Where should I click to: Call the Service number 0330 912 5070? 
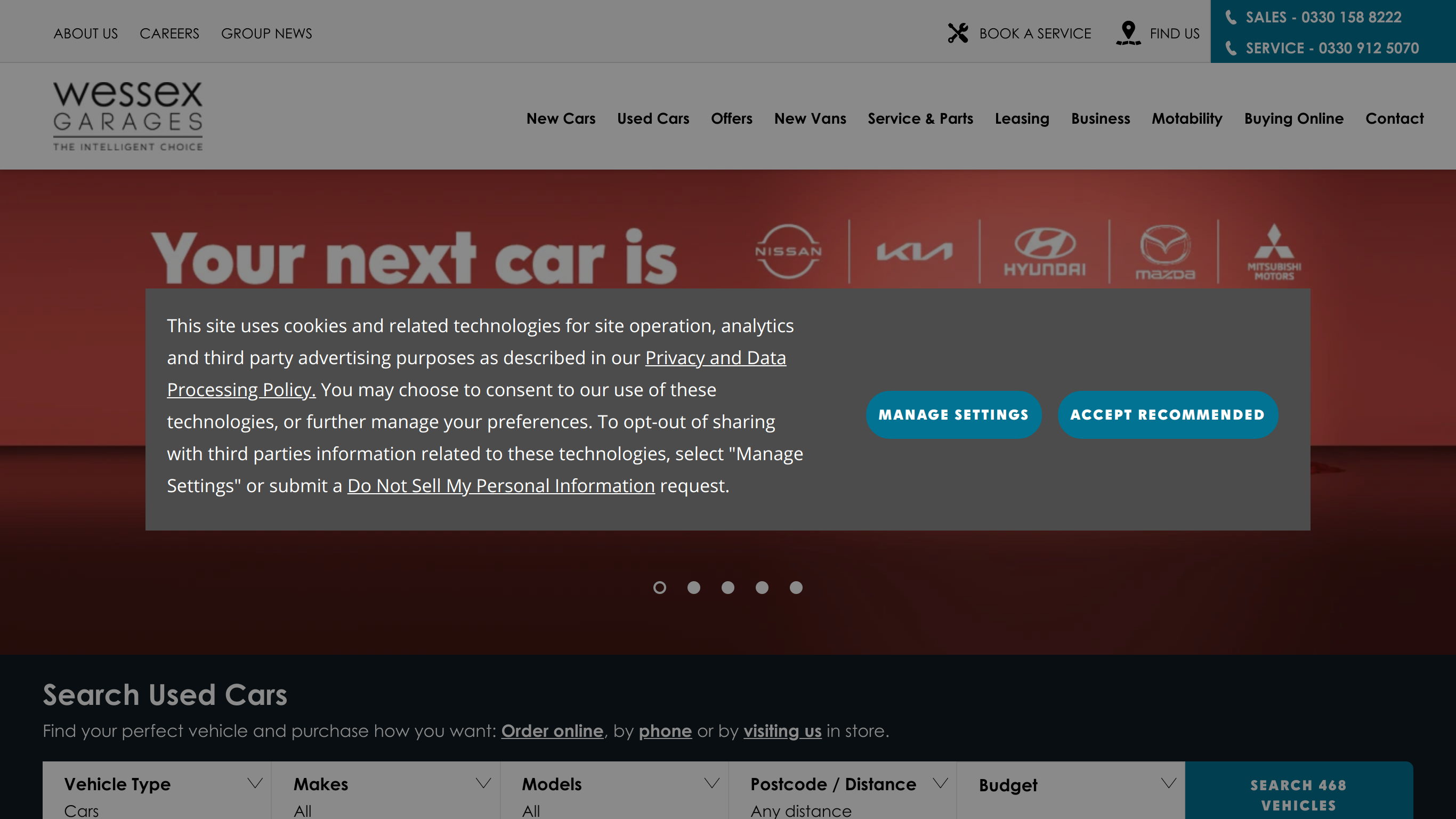click(1332, 48)
